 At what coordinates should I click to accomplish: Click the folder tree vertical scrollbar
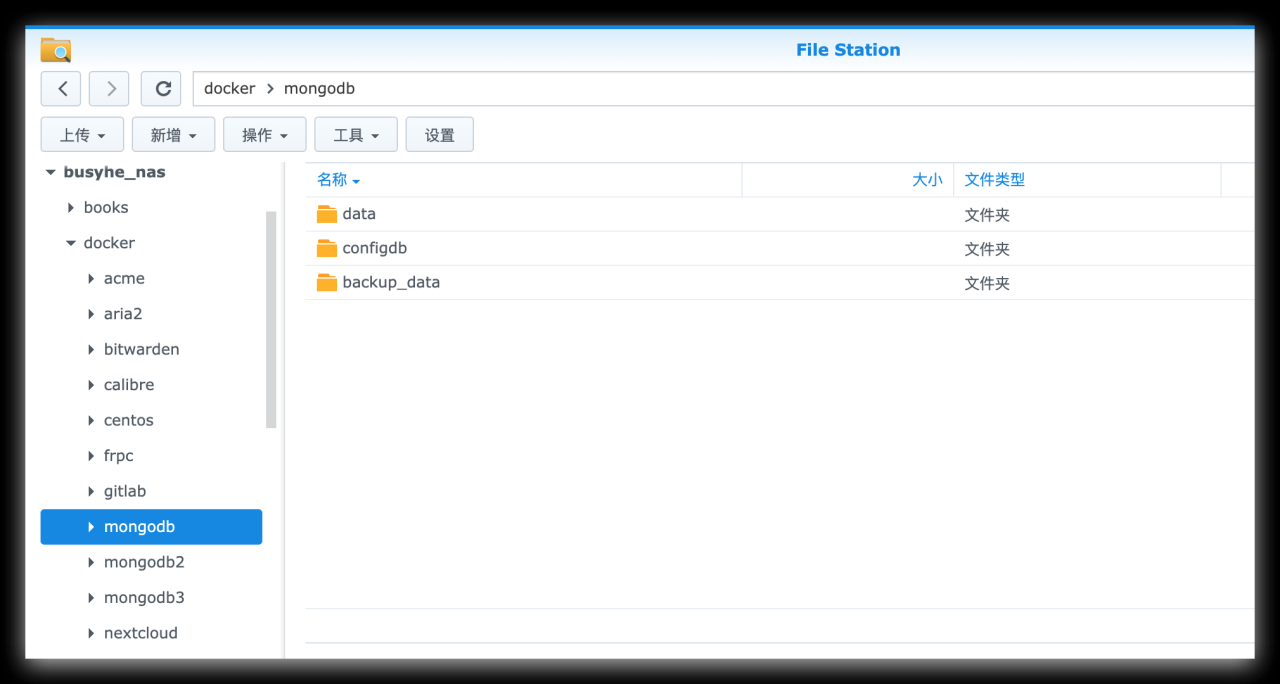271,320
